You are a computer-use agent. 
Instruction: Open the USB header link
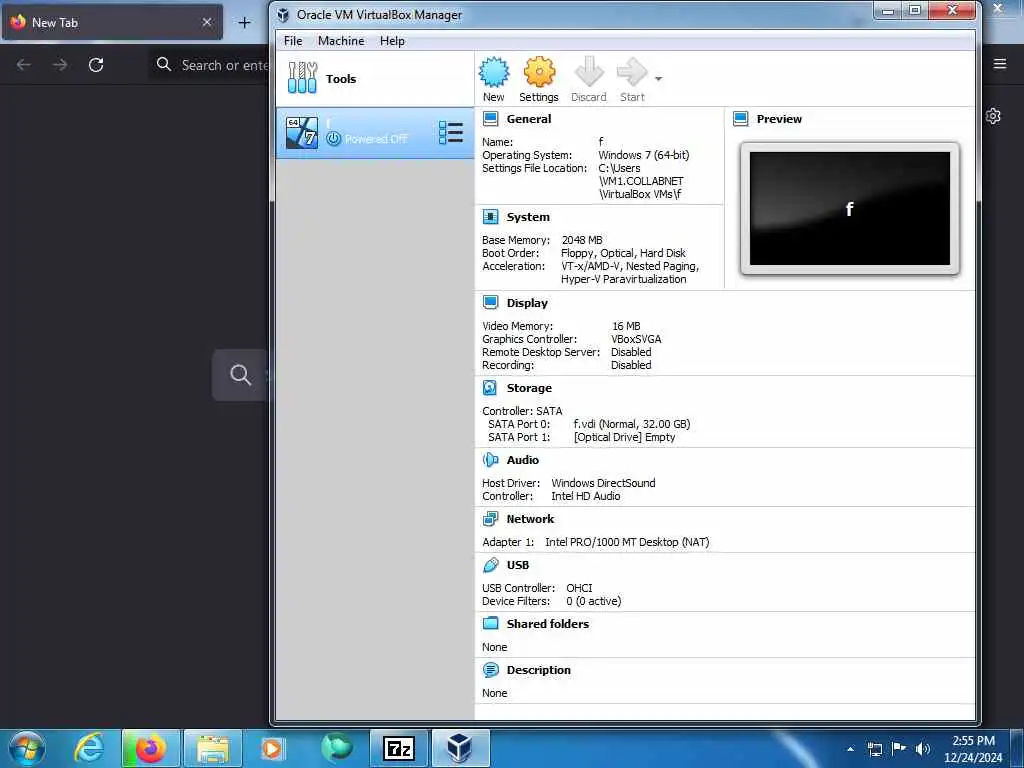517,565
